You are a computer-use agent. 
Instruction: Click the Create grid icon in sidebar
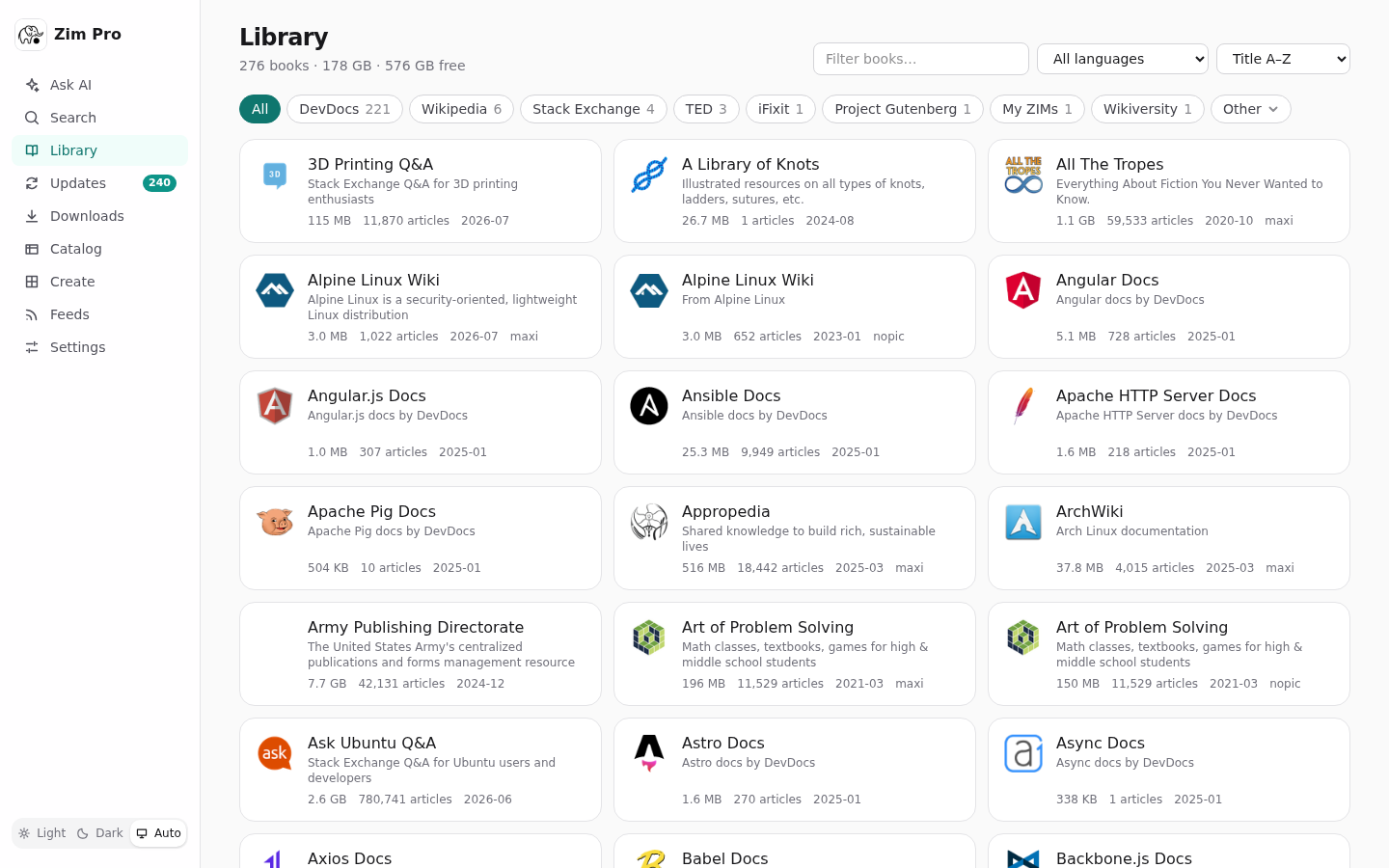click(32, 282)
